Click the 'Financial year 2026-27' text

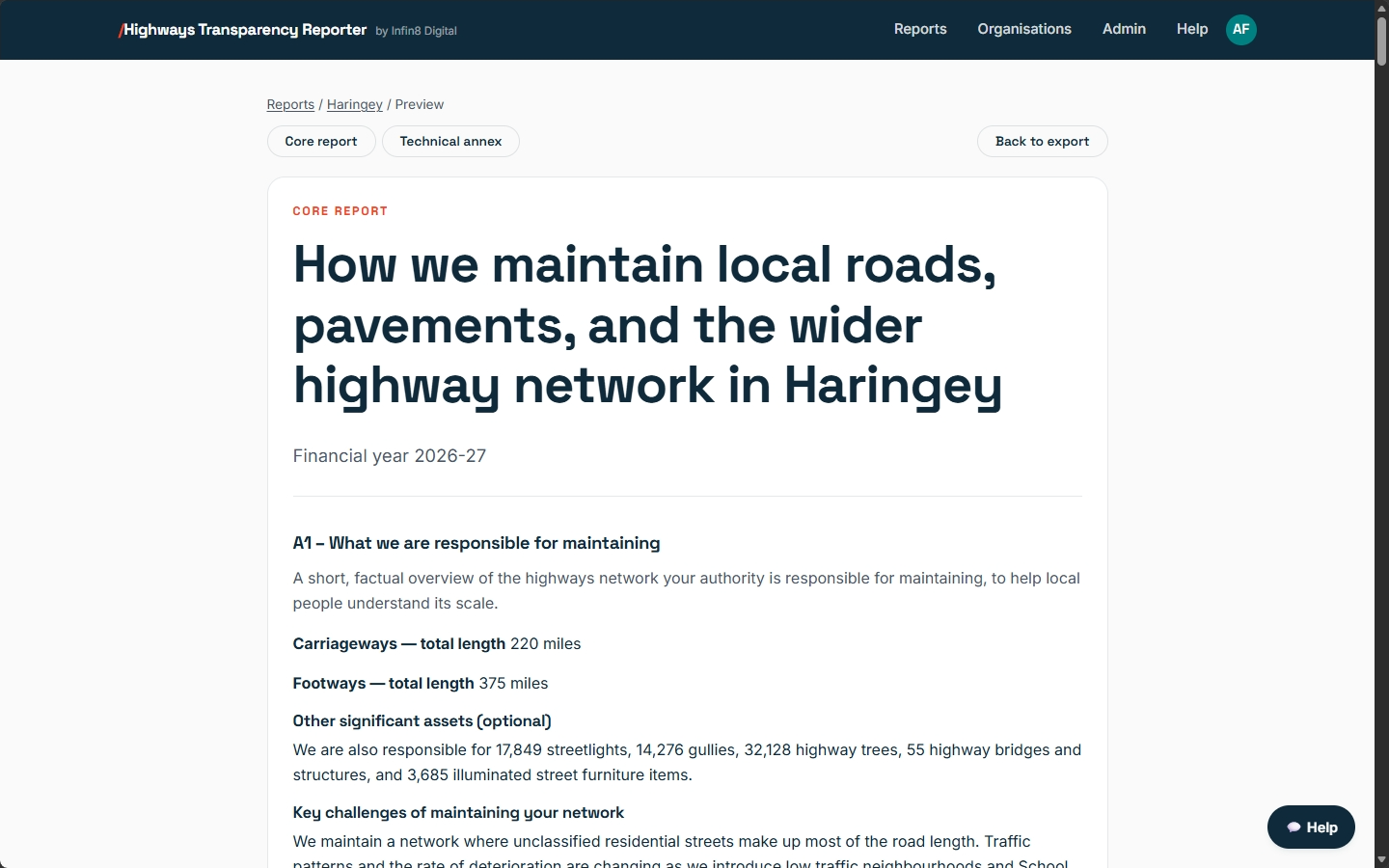[x=390, y=456]
